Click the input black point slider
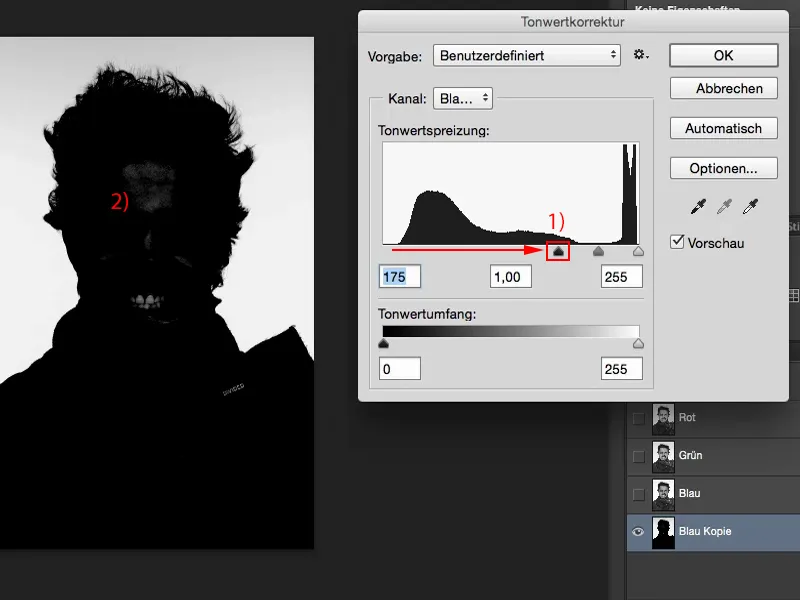 pos(558,251)
